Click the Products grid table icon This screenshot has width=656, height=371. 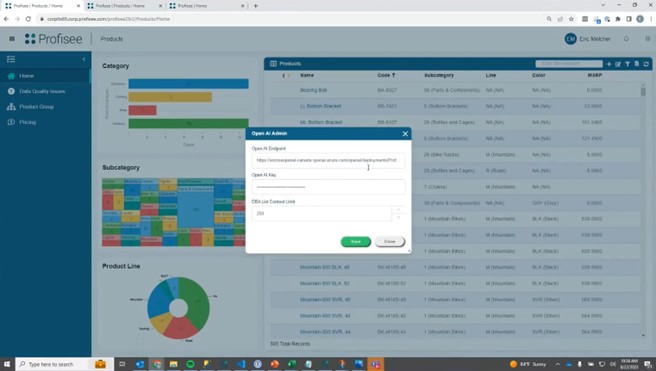273,64
